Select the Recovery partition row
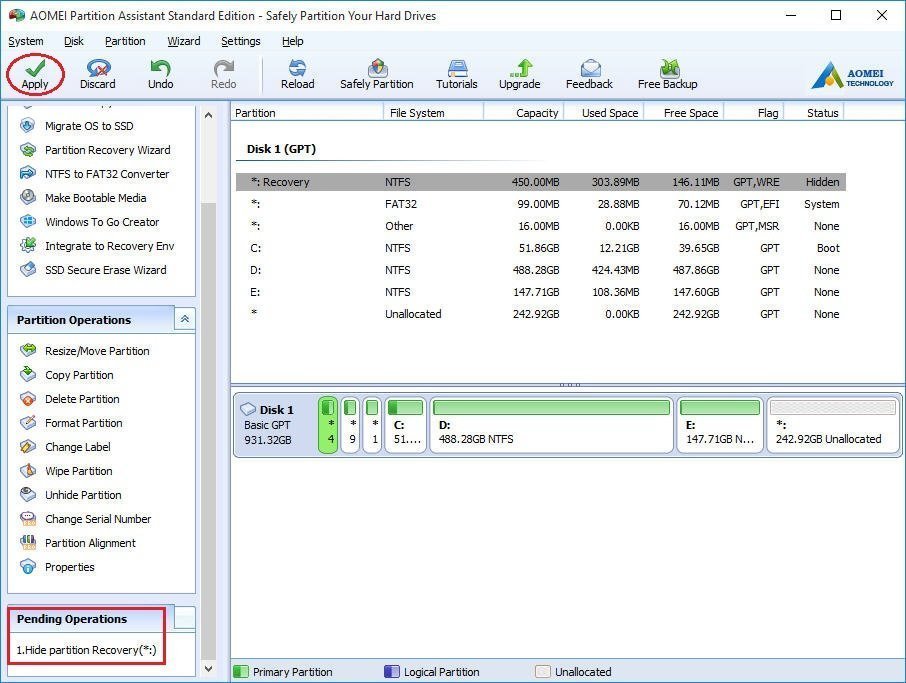906x683 pixels. [x=541, y=182]
